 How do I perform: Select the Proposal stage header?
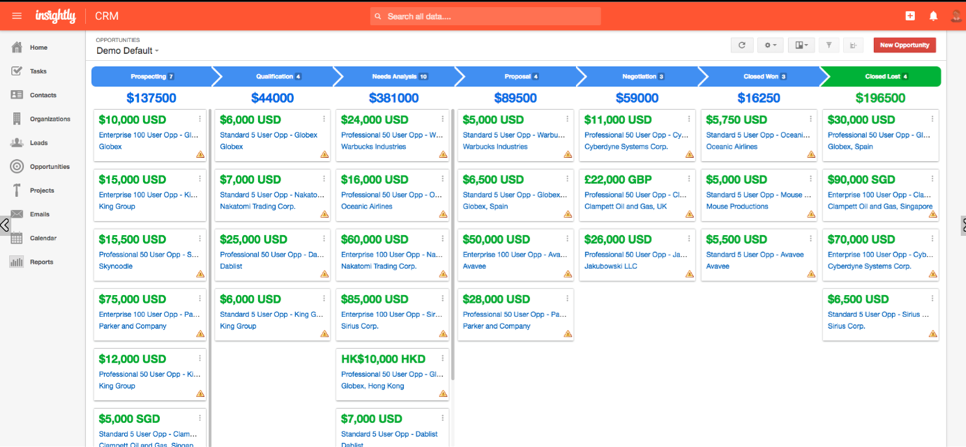pos(521,77)
